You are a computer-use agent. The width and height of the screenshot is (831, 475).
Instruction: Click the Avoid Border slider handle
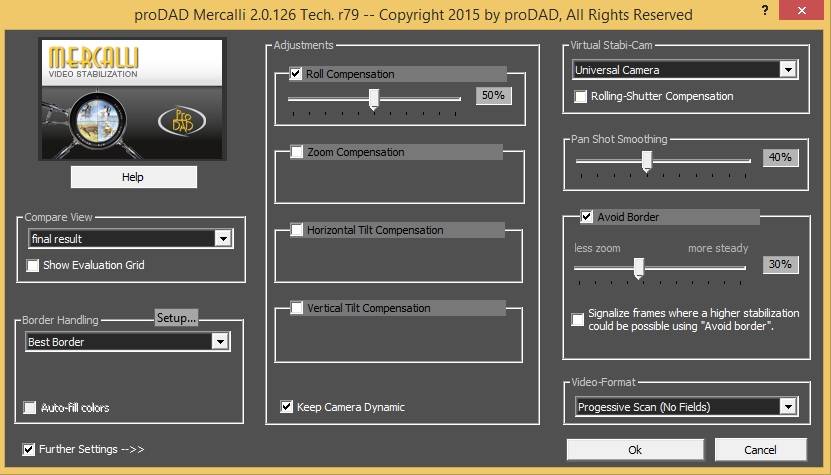click(639, 268)
